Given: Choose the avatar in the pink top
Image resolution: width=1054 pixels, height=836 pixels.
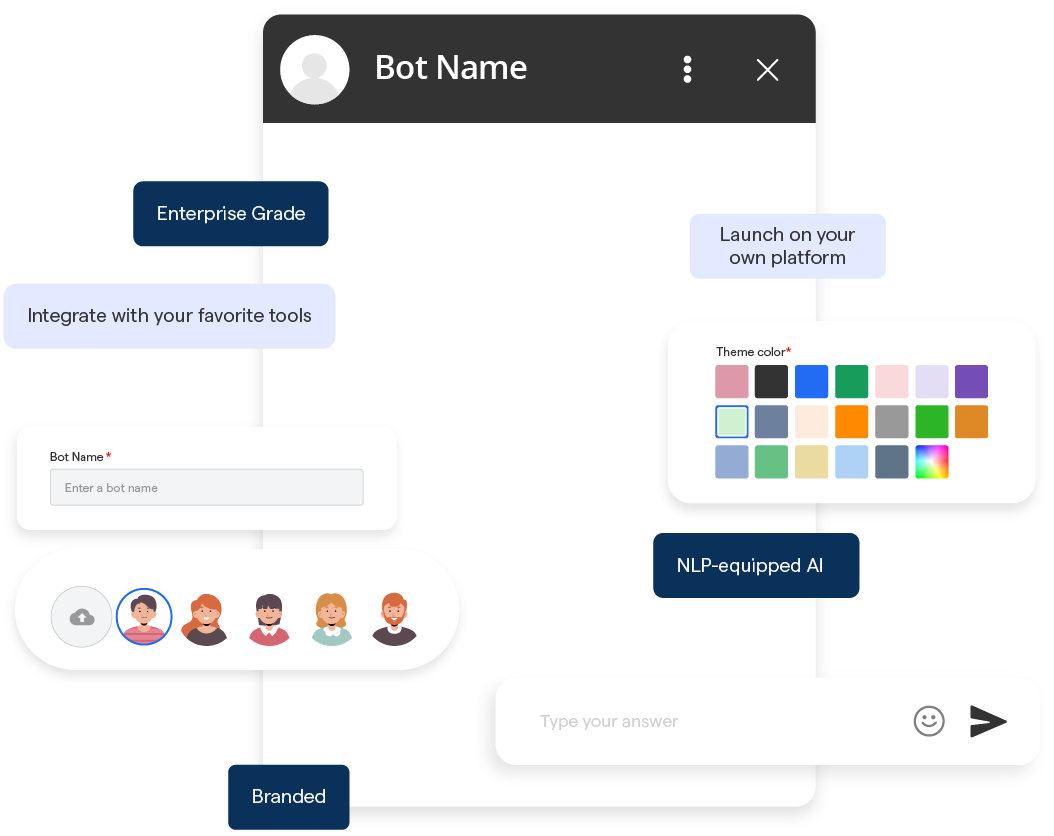Looking at the screenshot, I should [269, 619].
